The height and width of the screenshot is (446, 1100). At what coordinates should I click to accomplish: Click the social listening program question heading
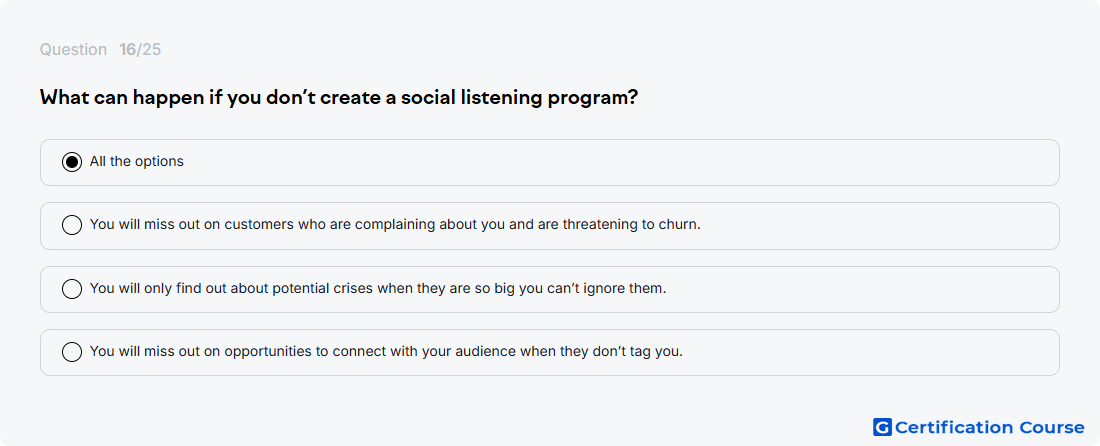[338, 97]
